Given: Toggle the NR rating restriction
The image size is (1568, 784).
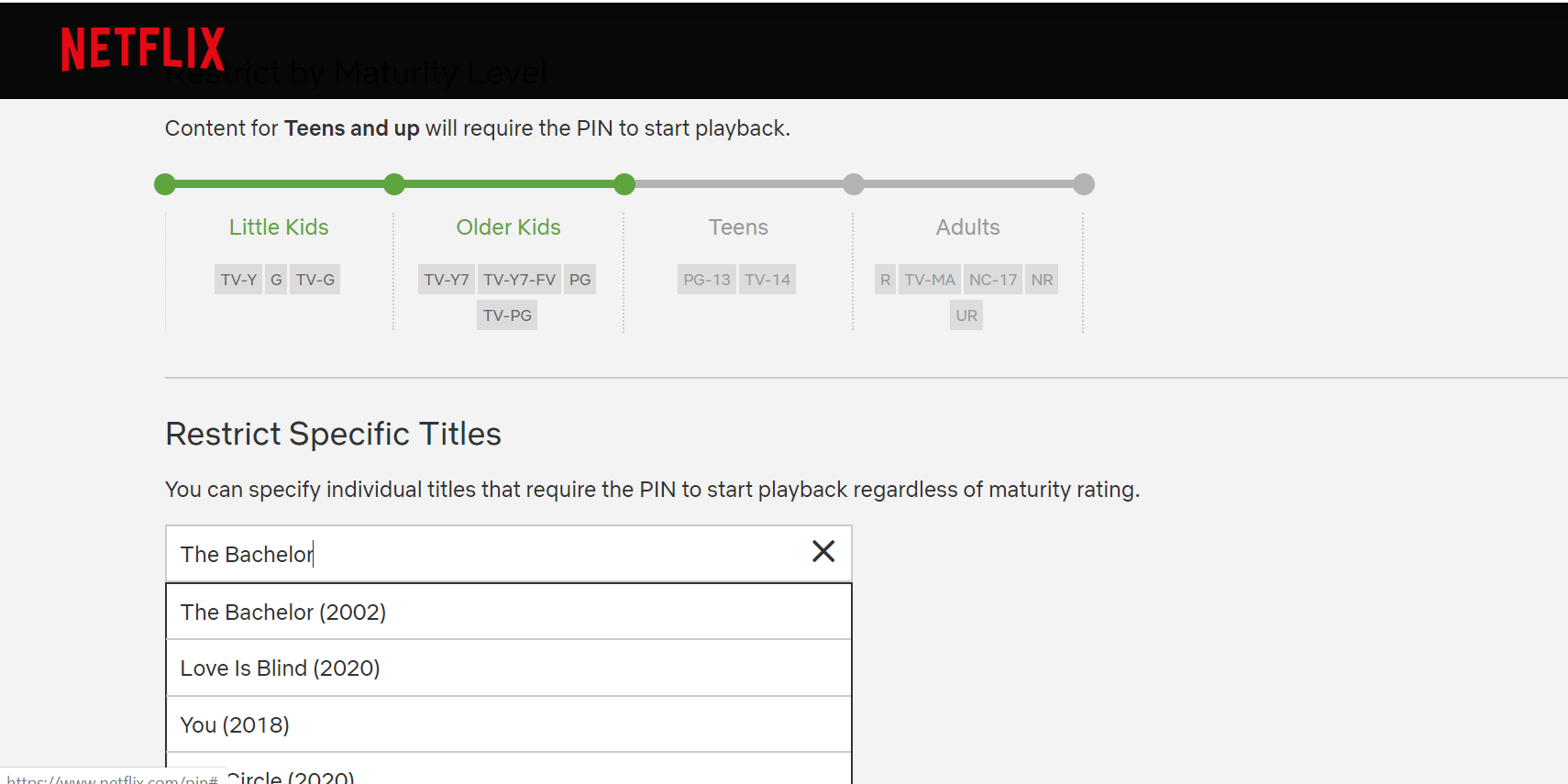Looking at the screenshot, I should 1041,279.
